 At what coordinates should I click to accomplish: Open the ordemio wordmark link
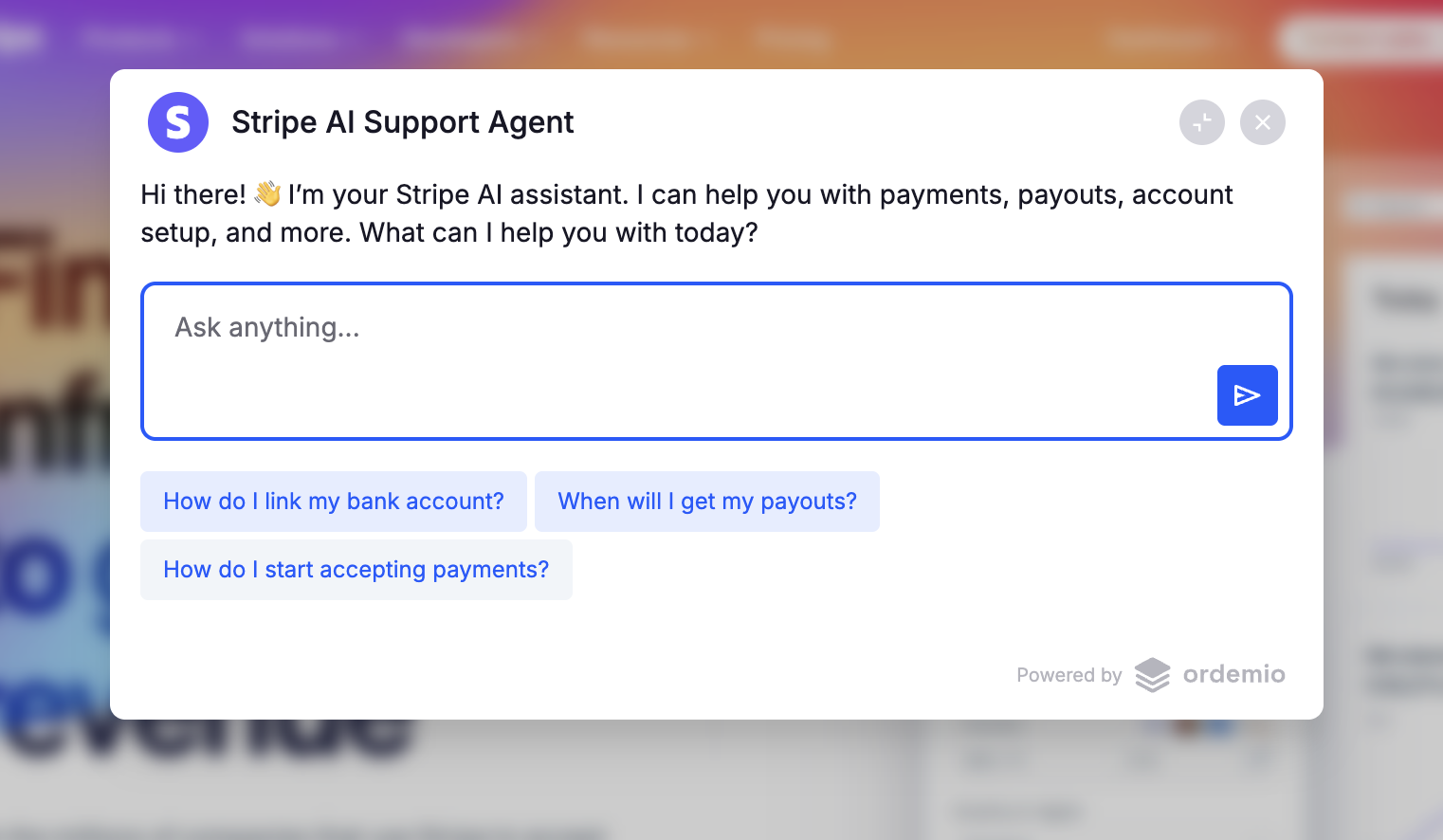1233,674
